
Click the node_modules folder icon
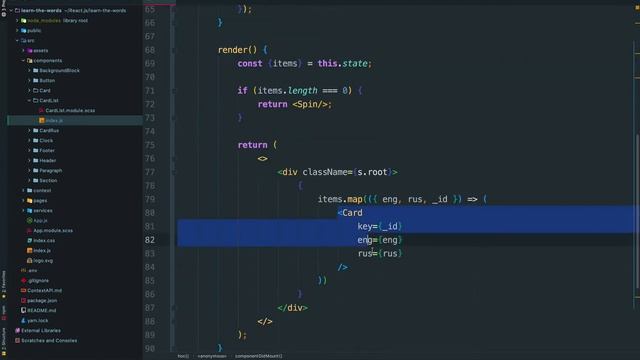(24, 20)
